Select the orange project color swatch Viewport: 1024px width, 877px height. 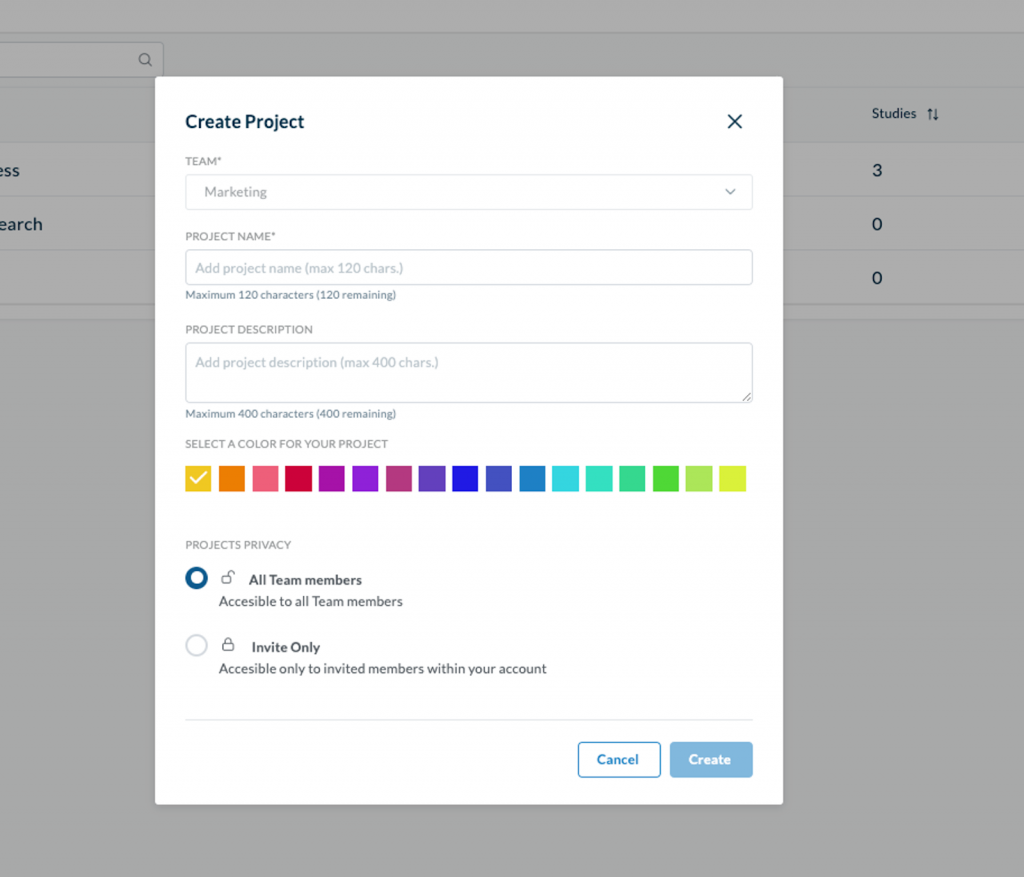(231, 478)
